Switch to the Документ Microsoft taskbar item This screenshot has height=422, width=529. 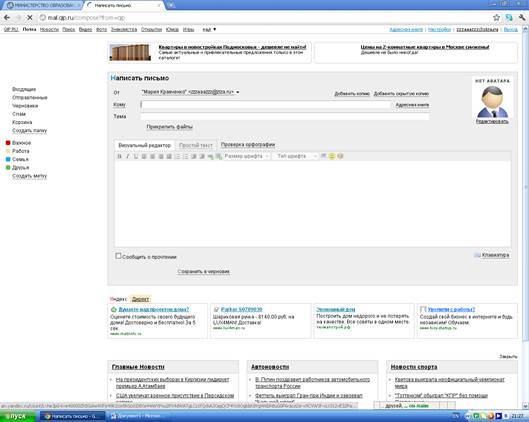(x=138, y=416)
